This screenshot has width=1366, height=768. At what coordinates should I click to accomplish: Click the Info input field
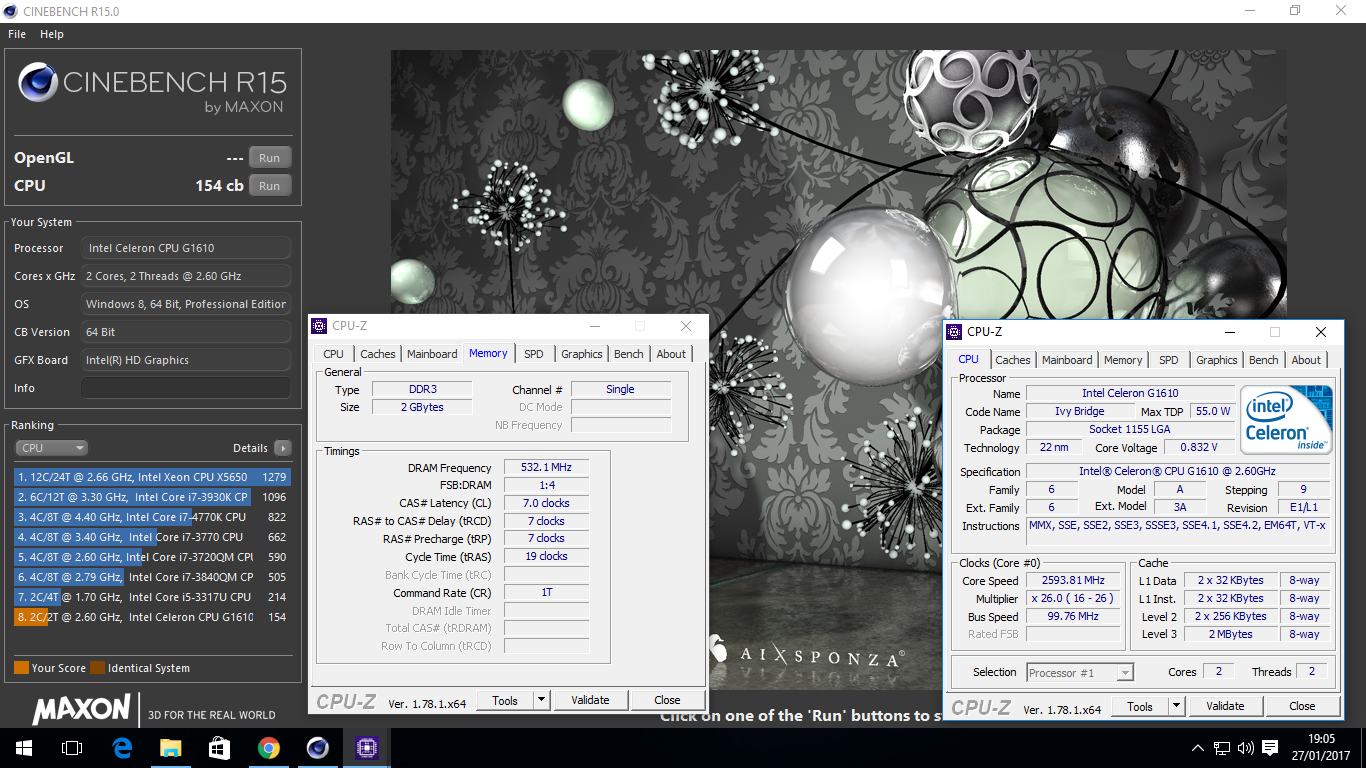pyautogui.click(x=186, y=388)
